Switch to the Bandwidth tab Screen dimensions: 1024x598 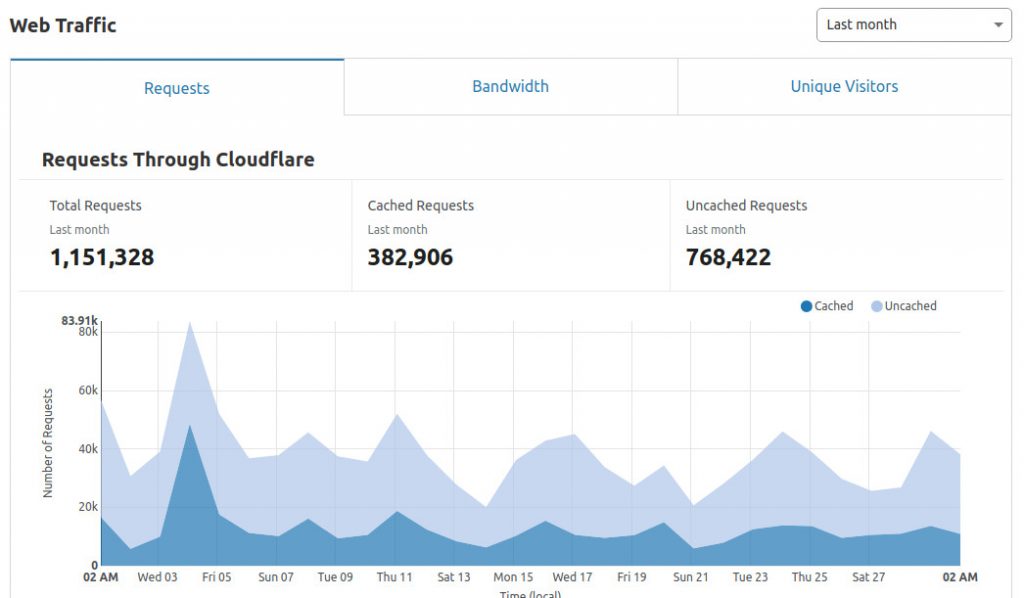click(510, 87)
